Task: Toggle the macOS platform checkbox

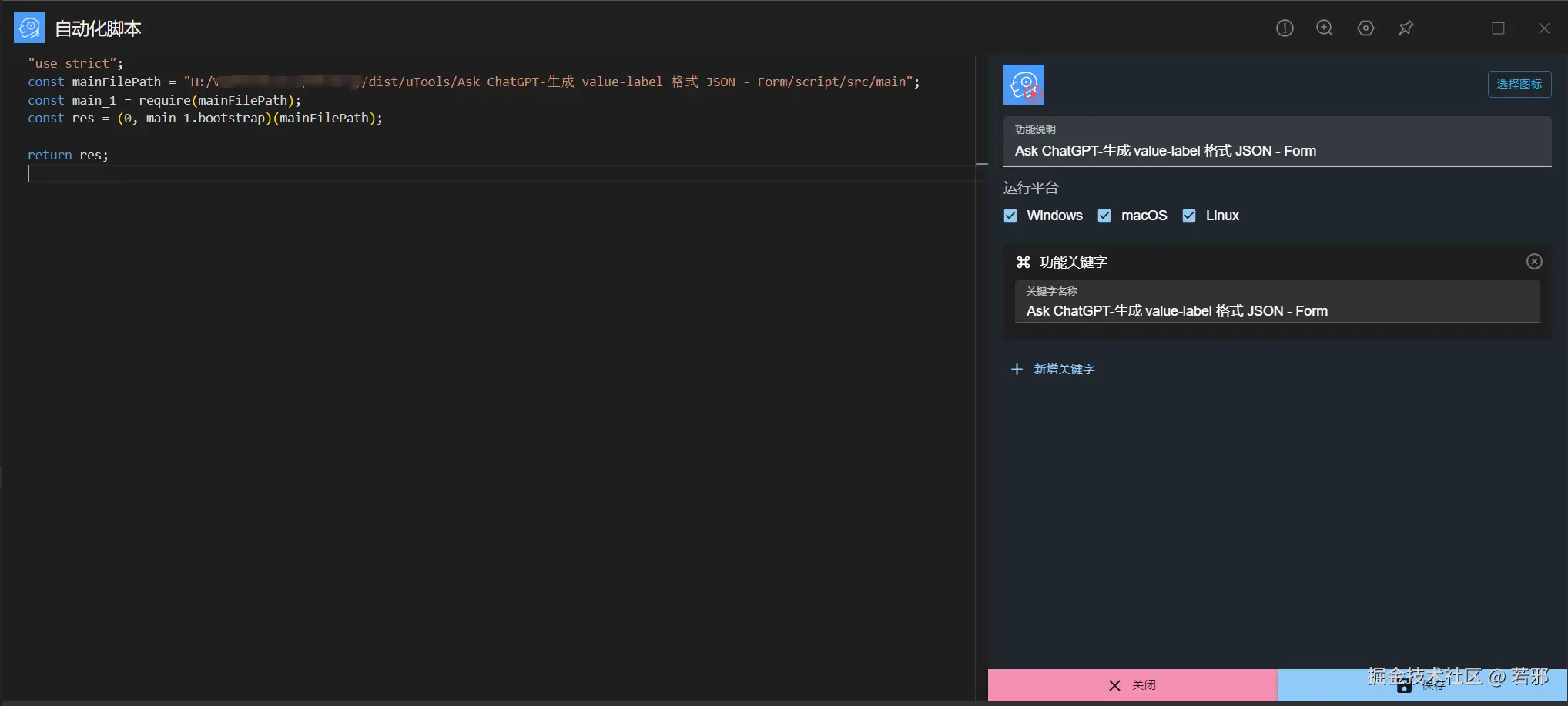Action: coord(1104,216)
